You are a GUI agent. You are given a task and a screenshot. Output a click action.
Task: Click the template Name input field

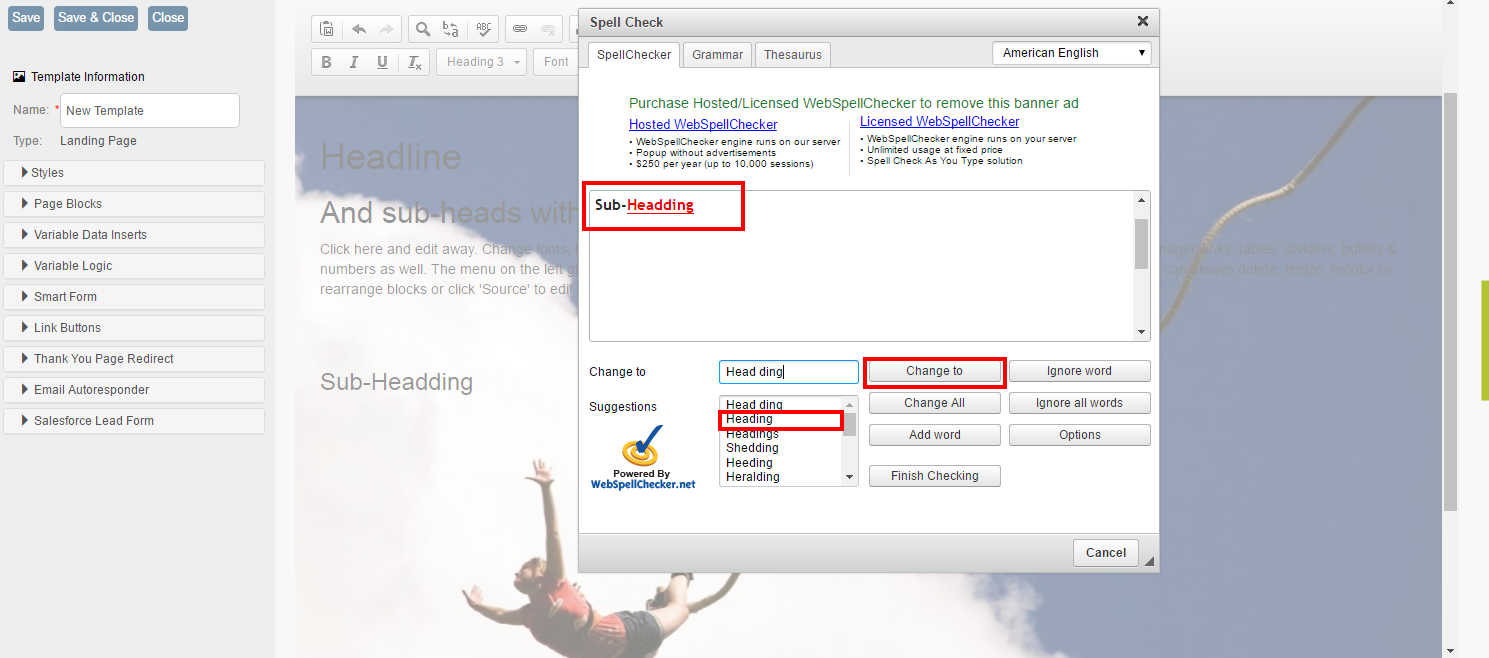[x=150, y=110]
